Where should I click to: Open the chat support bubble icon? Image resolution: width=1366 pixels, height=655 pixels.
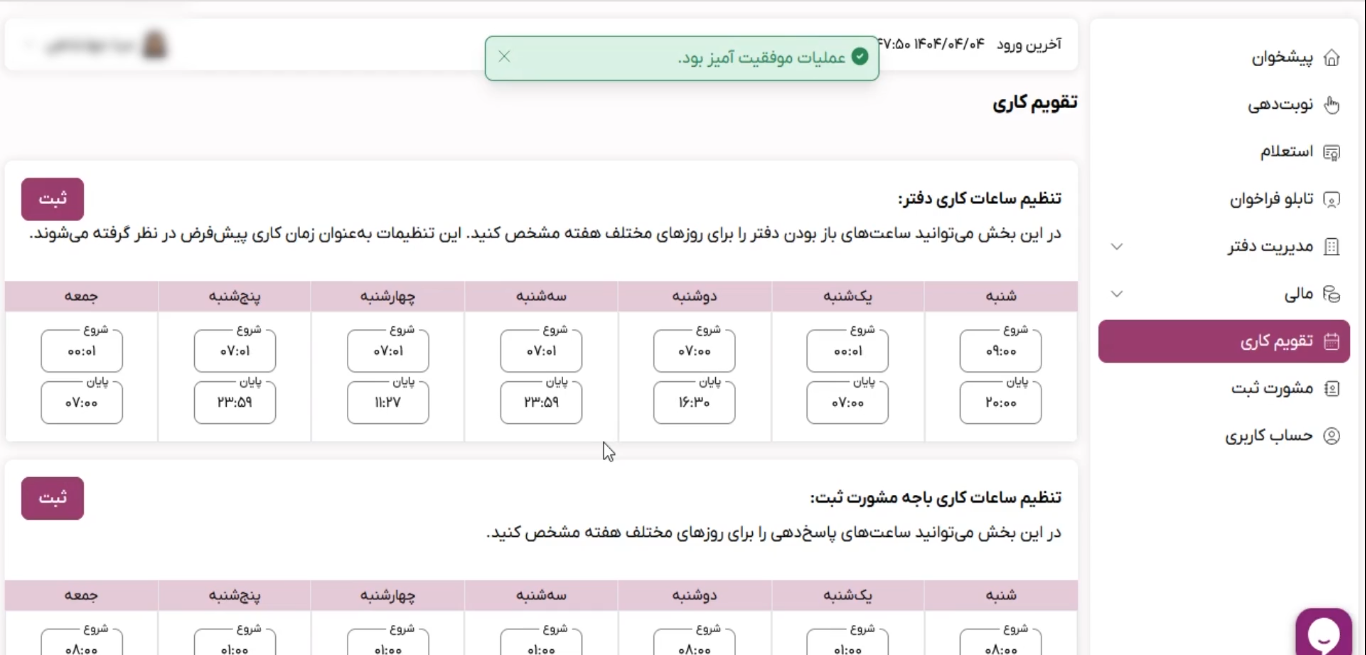1324,634
